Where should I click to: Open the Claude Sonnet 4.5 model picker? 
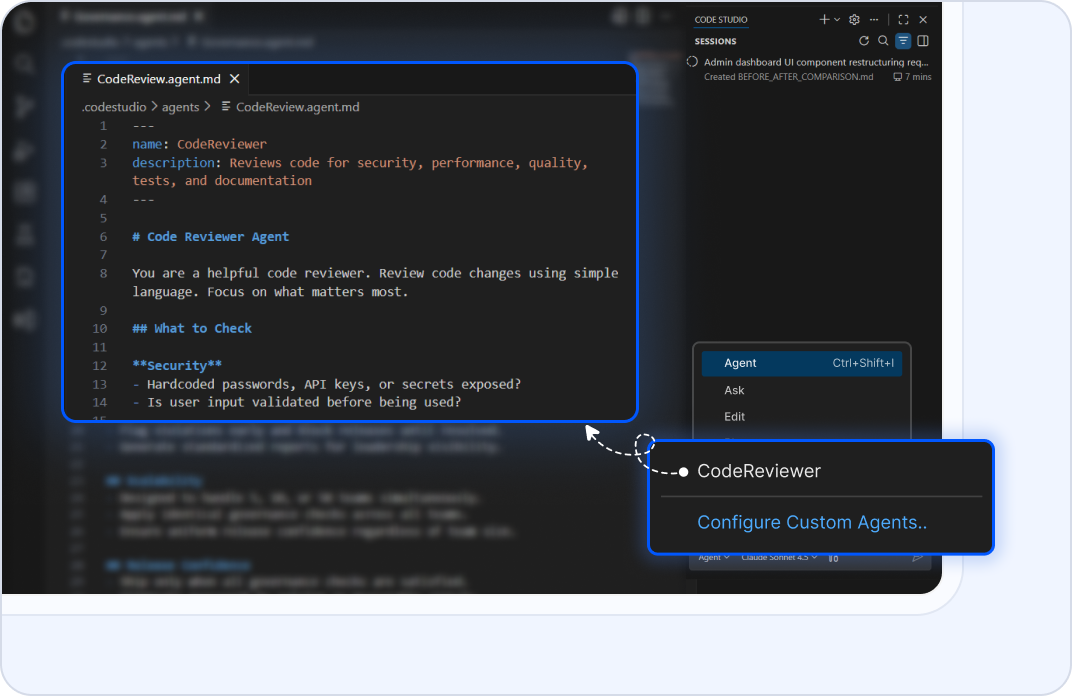[x=779, y=558]
